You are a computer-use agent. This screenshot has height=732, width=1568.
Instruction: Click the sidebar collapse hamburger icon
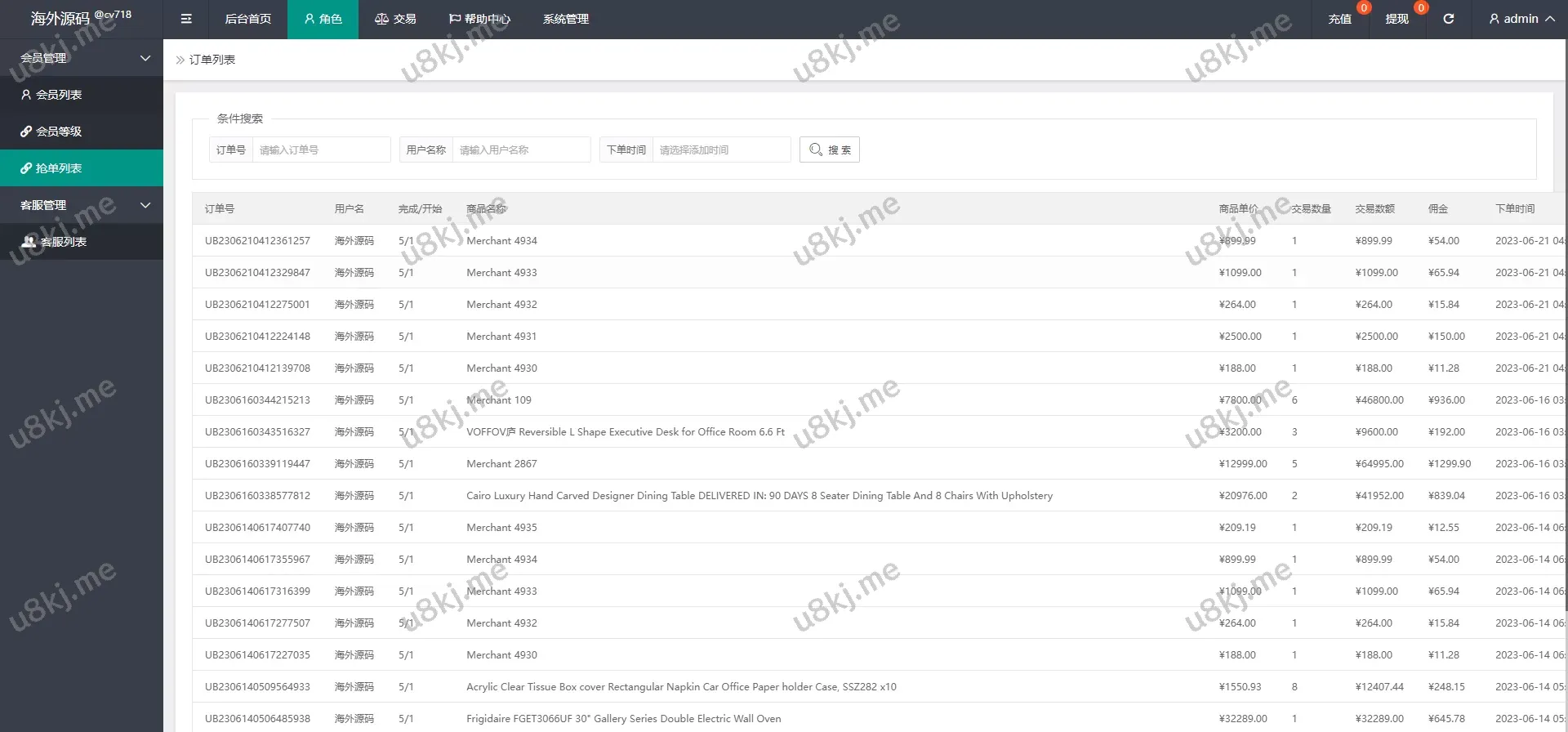186,19
